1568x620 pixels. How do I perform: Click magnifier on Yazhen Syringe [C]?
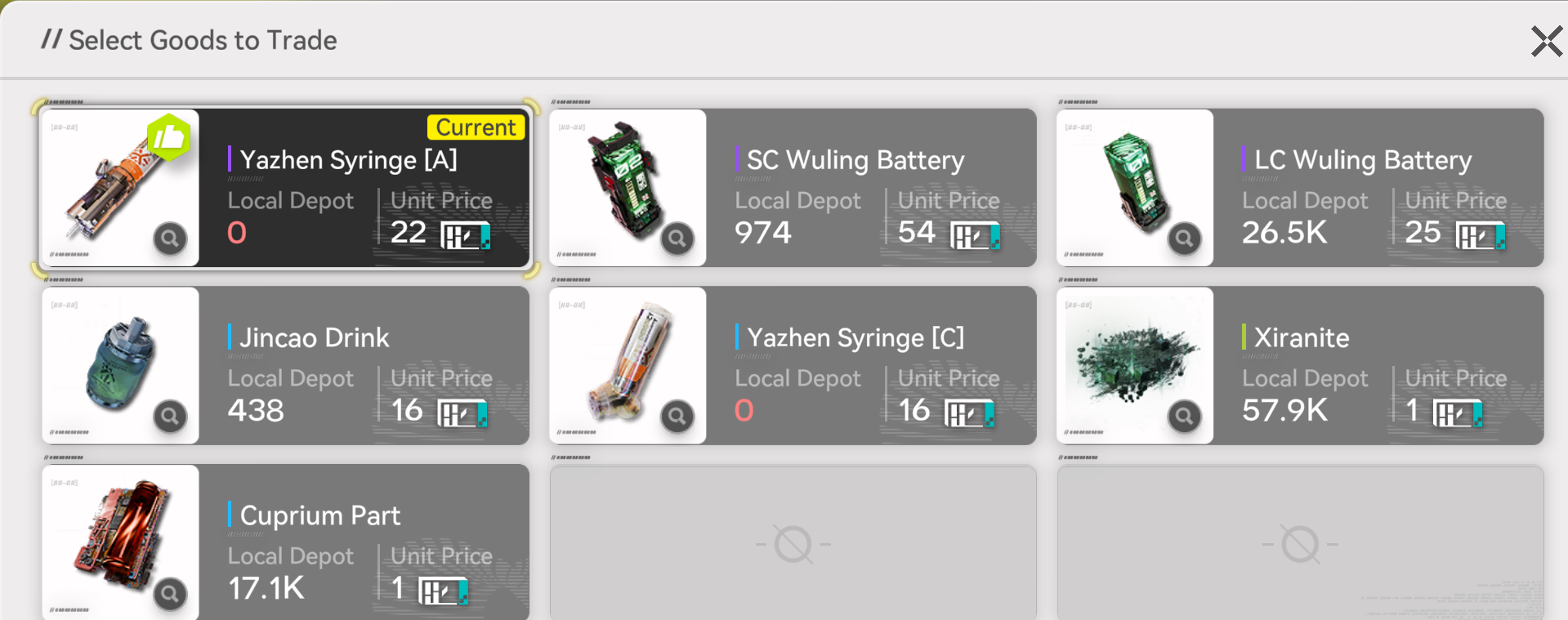(x=677, y=417)
